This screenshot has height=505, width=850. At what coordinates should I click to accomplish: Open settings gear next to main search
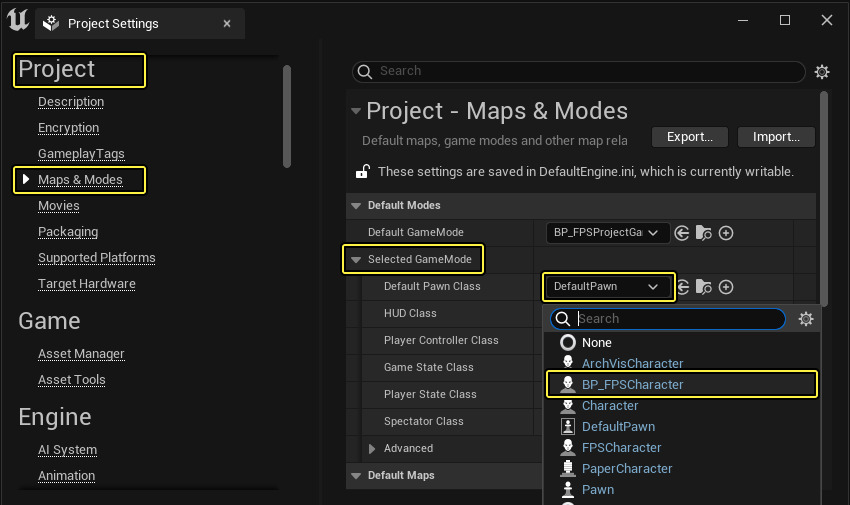pos(822,72)
